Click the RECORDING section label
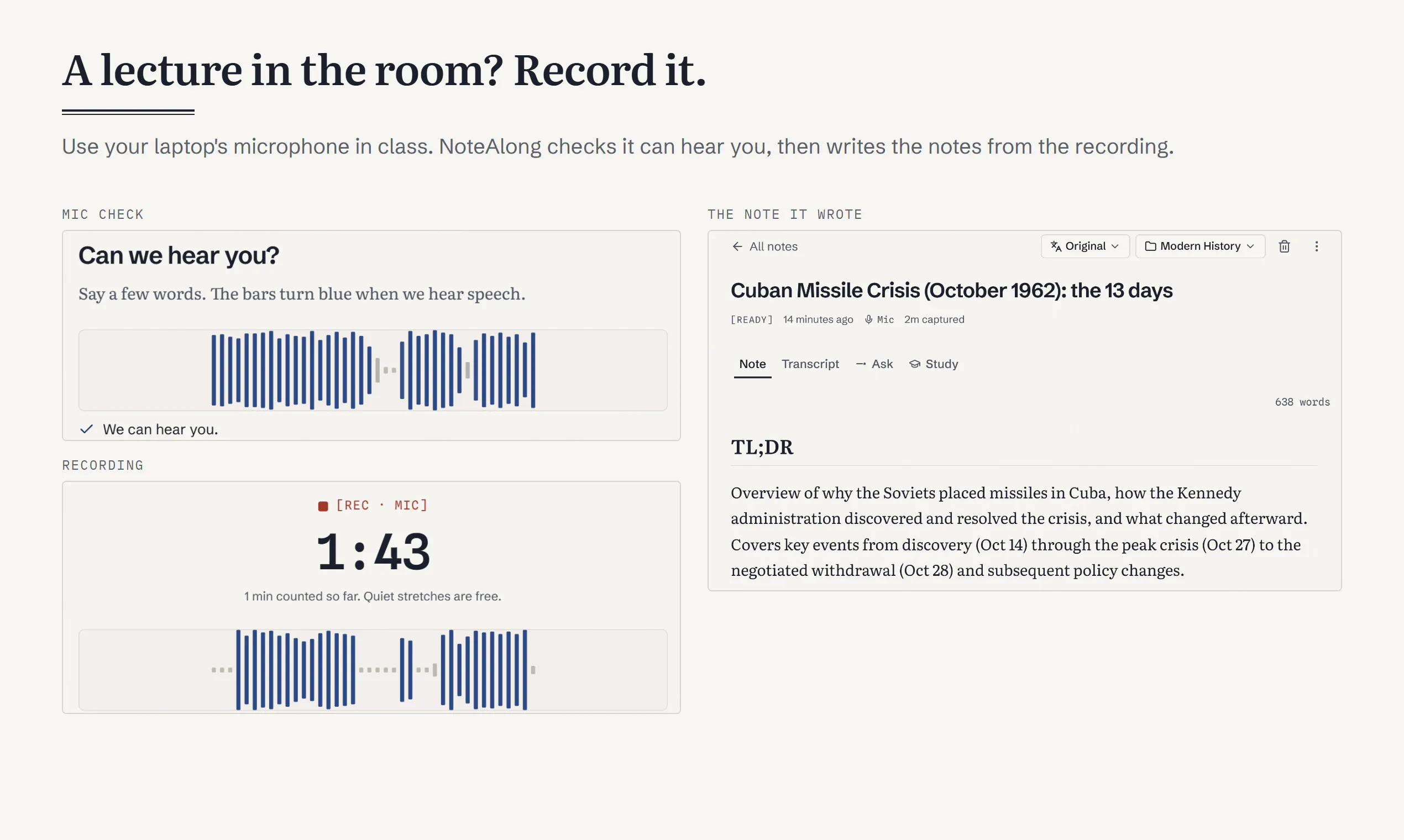Image resolution: width=1404 pixels, height=840 pixels. click(x=102, y=465)
